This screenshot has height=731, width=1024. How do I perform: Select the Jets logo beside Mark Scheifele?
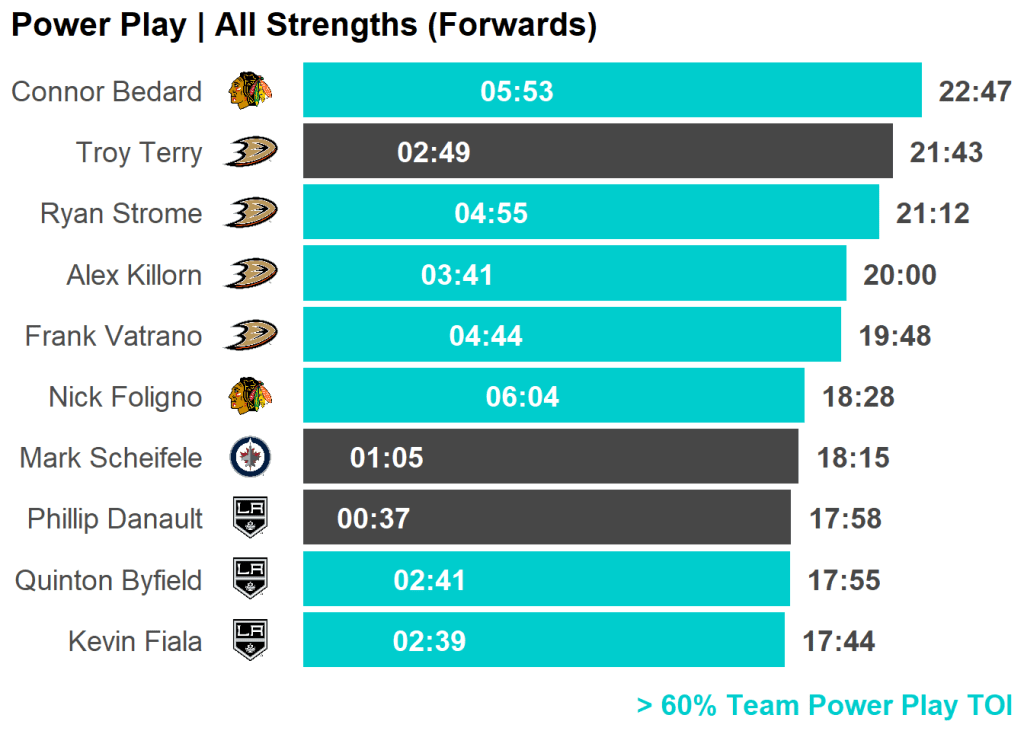point(250,458)
